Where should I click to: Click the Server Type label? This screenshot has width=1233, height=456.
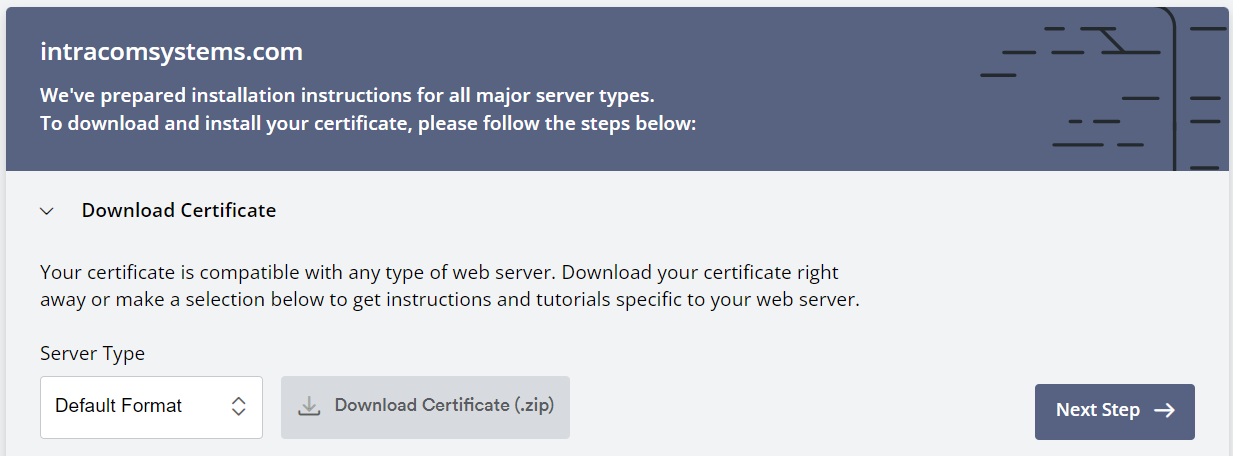(92, 354)
